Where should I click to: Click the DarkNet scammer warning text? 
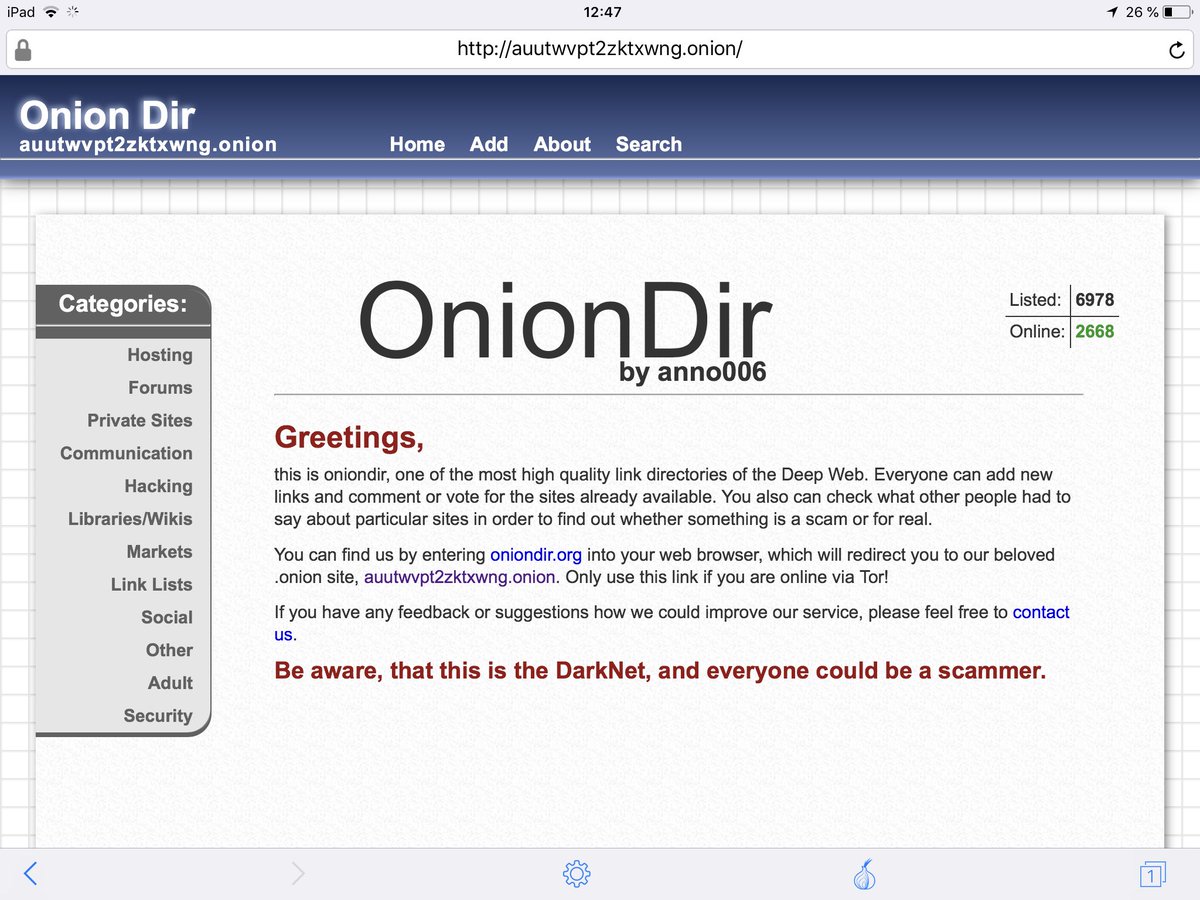click(x=660, y=671)
